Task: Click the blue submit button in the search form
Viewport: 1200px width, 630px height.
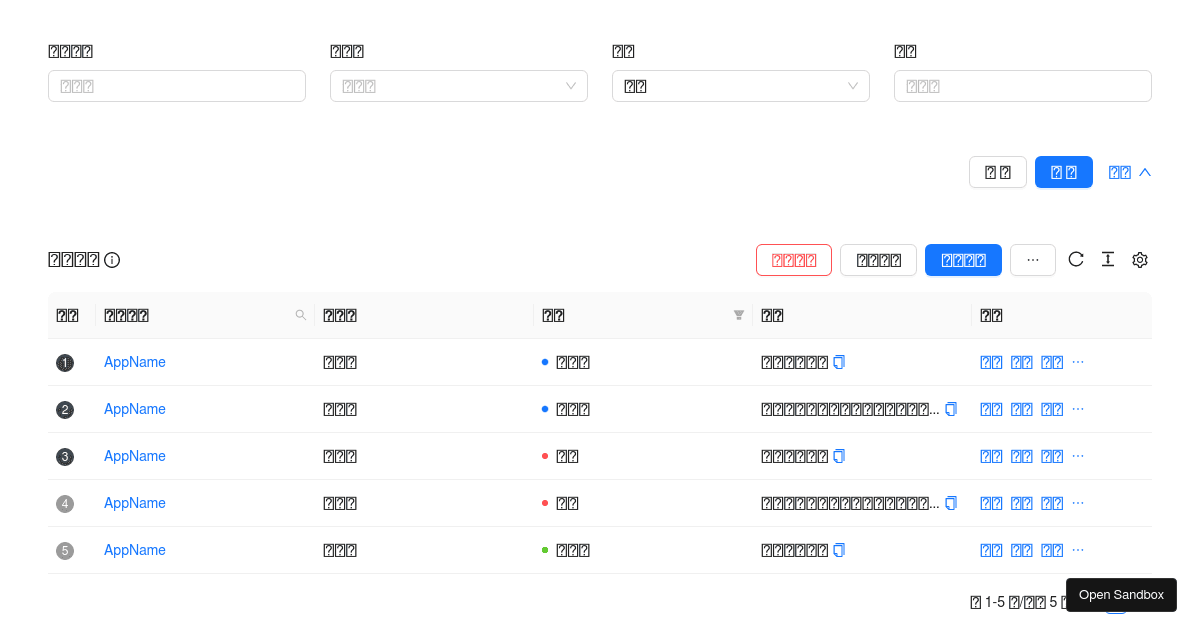Action: point(1063,171)
